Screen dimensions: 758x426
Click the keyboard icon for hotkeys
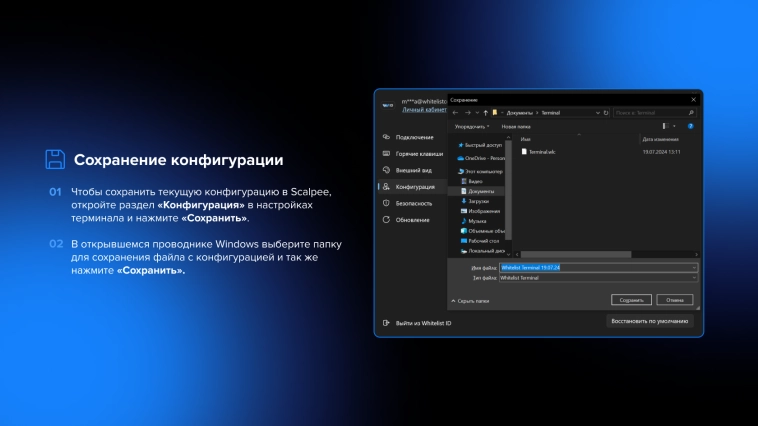[386, 153]
